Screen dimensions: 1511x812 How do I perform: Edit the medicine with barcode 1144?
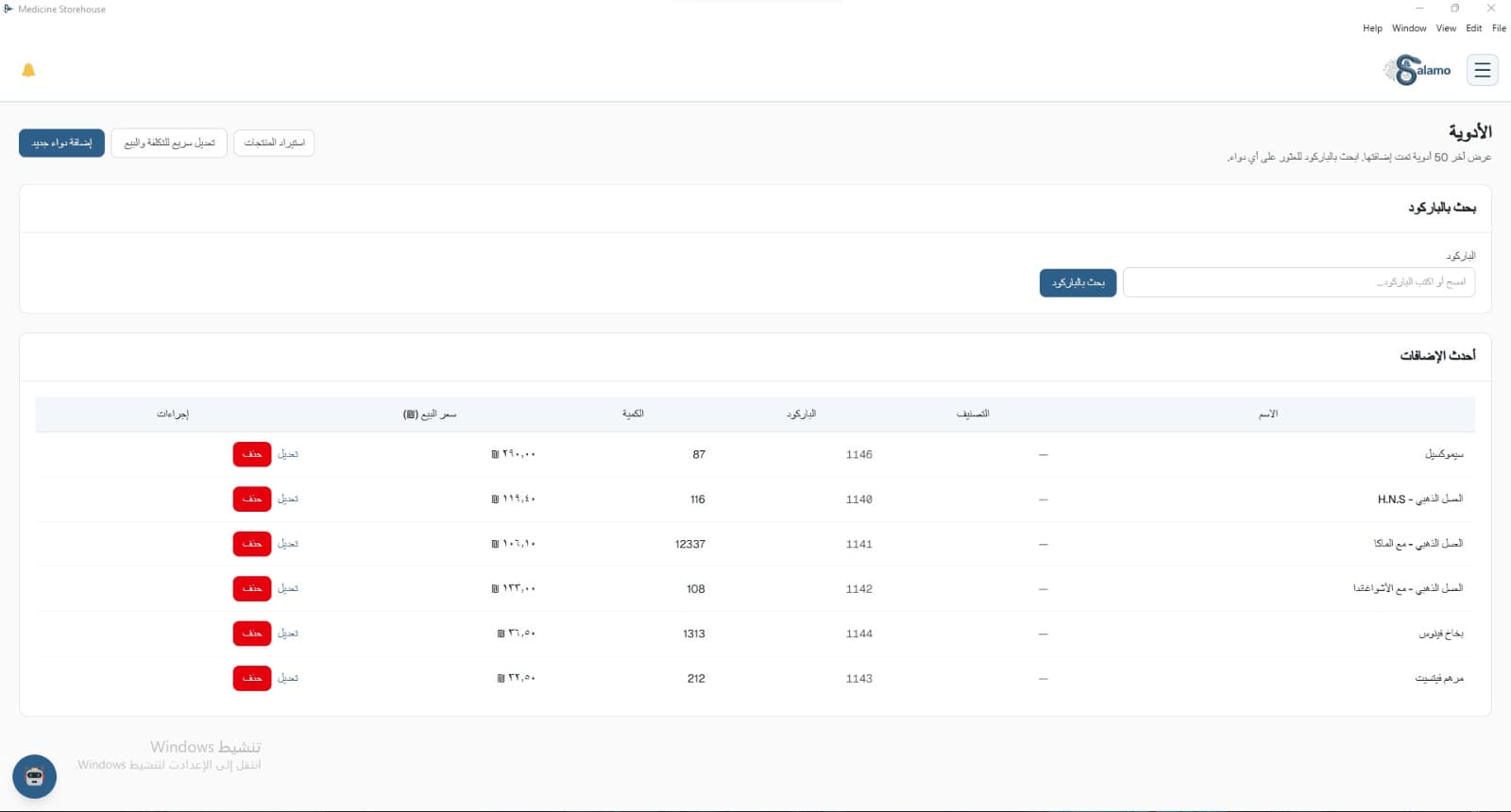pyautogui.click(x=288, y=634)
